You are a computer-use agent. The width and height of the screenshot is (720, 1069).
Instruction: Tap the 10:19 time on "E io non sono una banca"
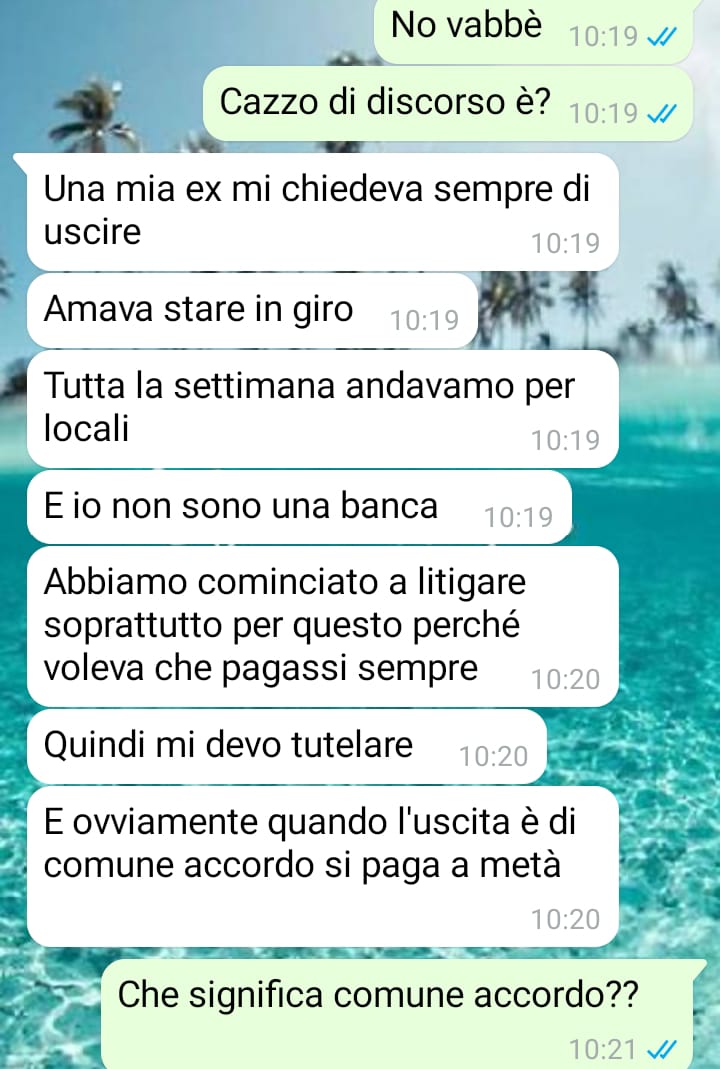[x=518, y=517]
